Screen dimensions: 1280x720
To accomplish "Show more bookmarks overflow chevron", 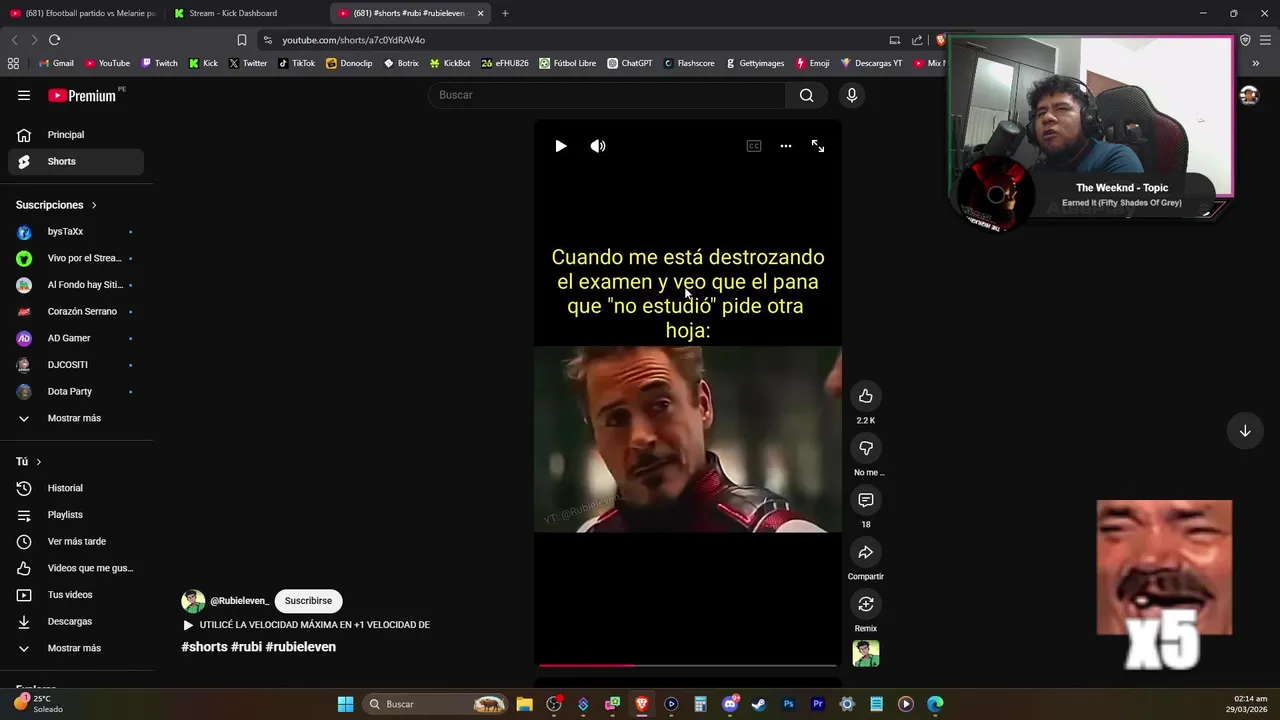I will (1256, 63).
